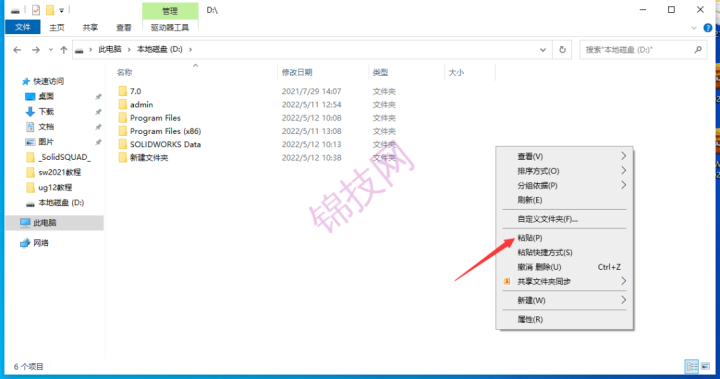The height and width of the screenshot is (379, 720).
Task: Select the Program Files folder
Action: click(155, 118)
